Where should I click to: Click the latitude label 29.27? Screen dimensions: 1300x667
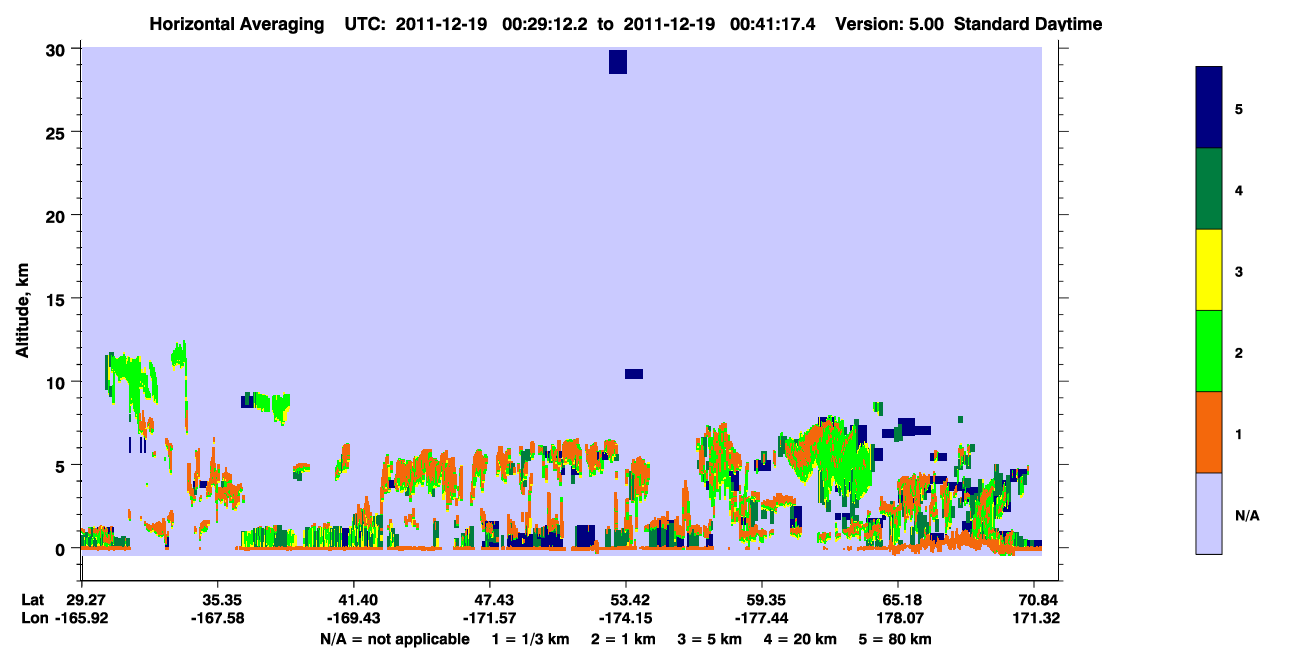tap(86, 600)
